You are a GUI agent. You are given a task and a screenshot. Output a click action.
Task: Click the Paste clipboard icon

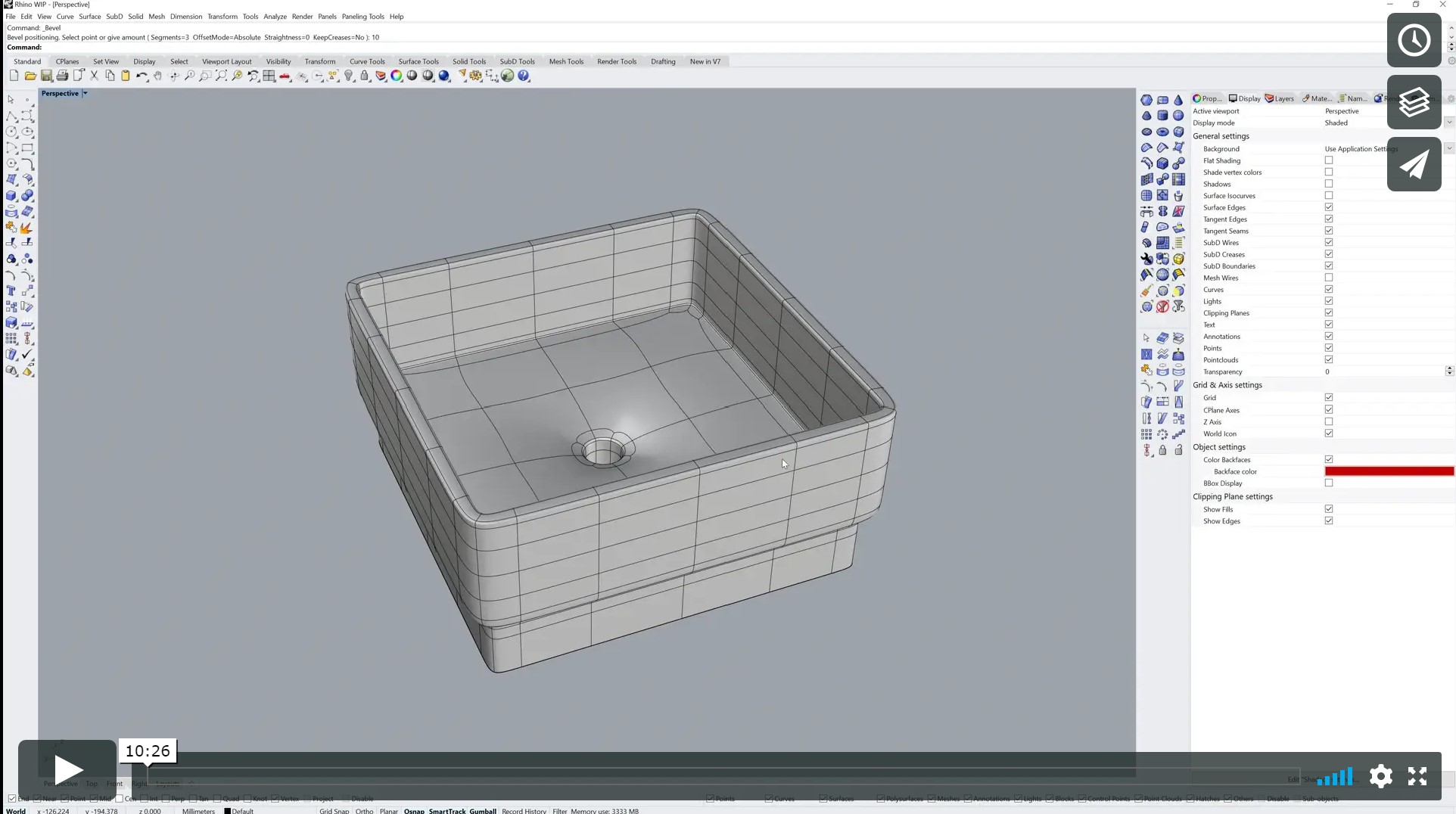pyautogui.click(x=126, y=76)
